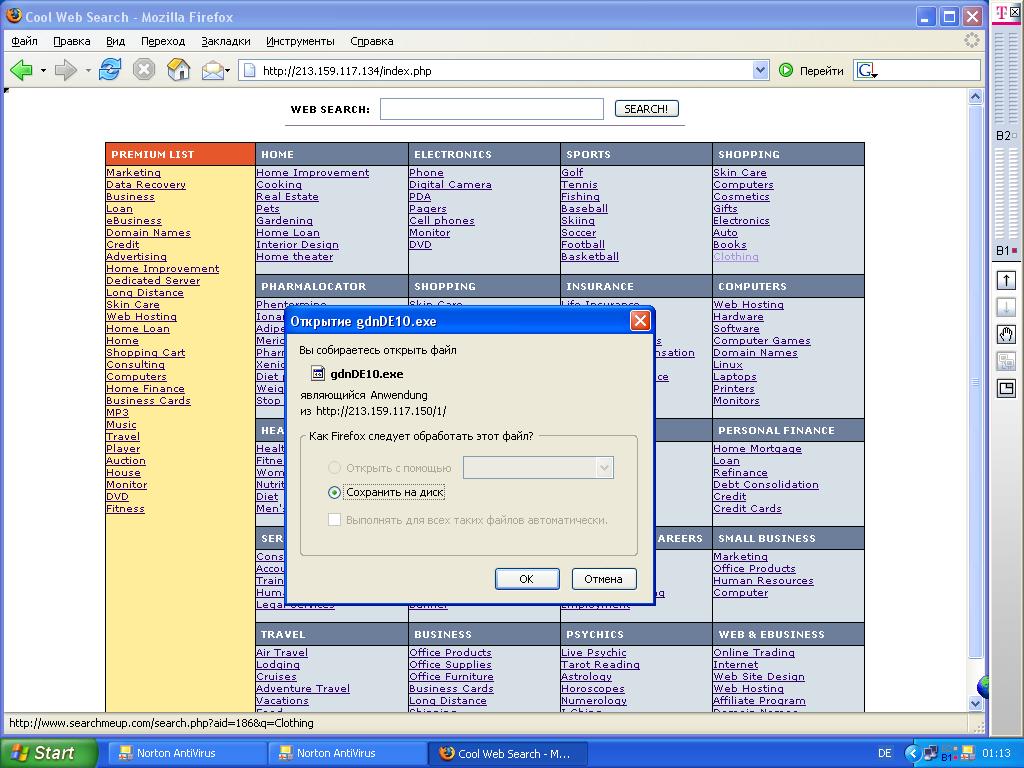Open the Dedicated Server premium link
The image size is (1024, 768).
153,281
